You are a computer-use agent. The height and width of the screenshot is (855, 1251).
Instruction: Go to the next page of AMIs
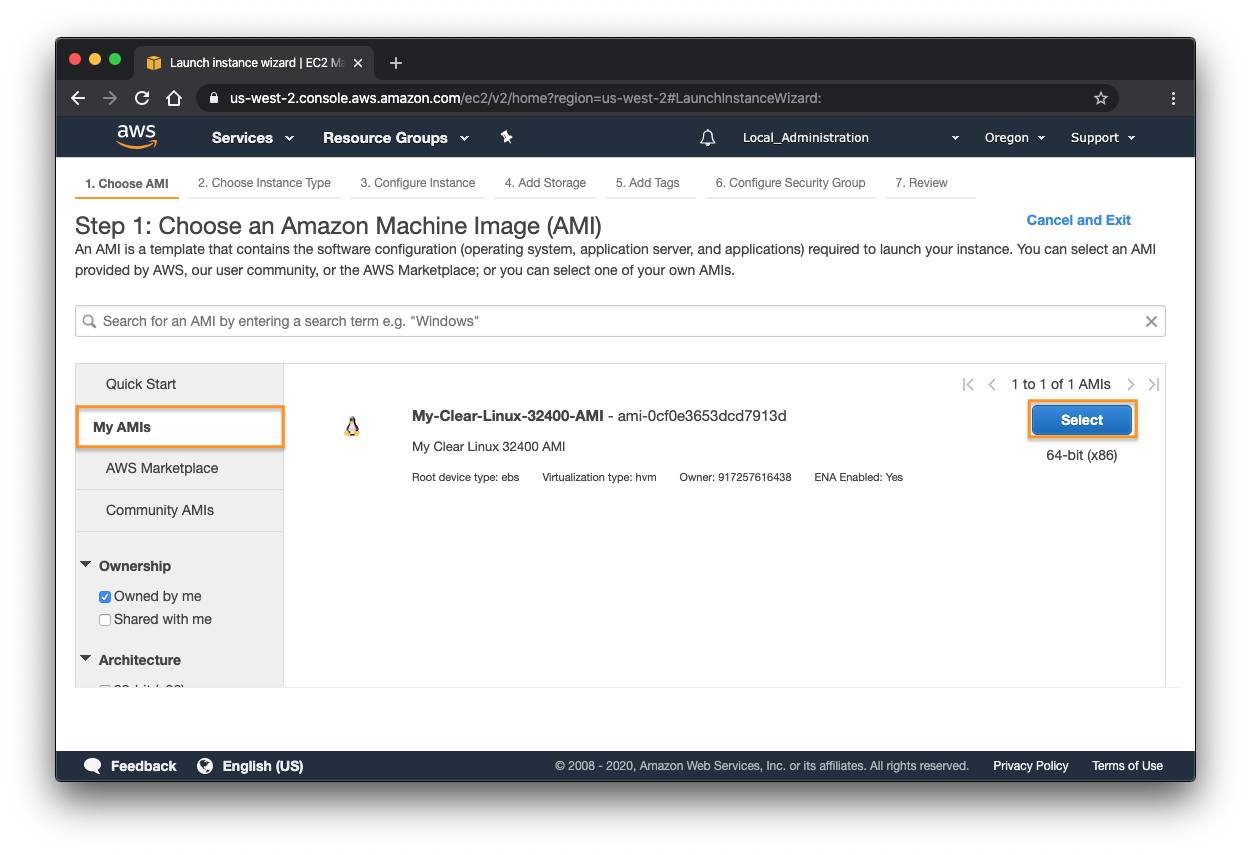[1131, 384]
